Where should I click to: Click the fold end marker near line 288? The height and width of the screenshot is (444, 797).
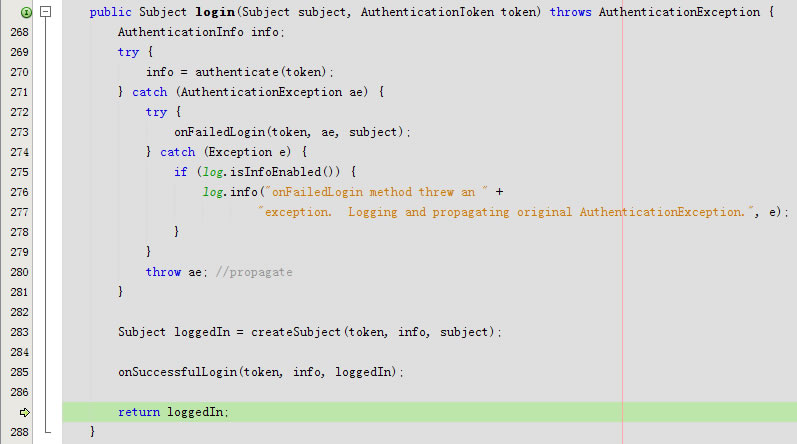(48, 431)
